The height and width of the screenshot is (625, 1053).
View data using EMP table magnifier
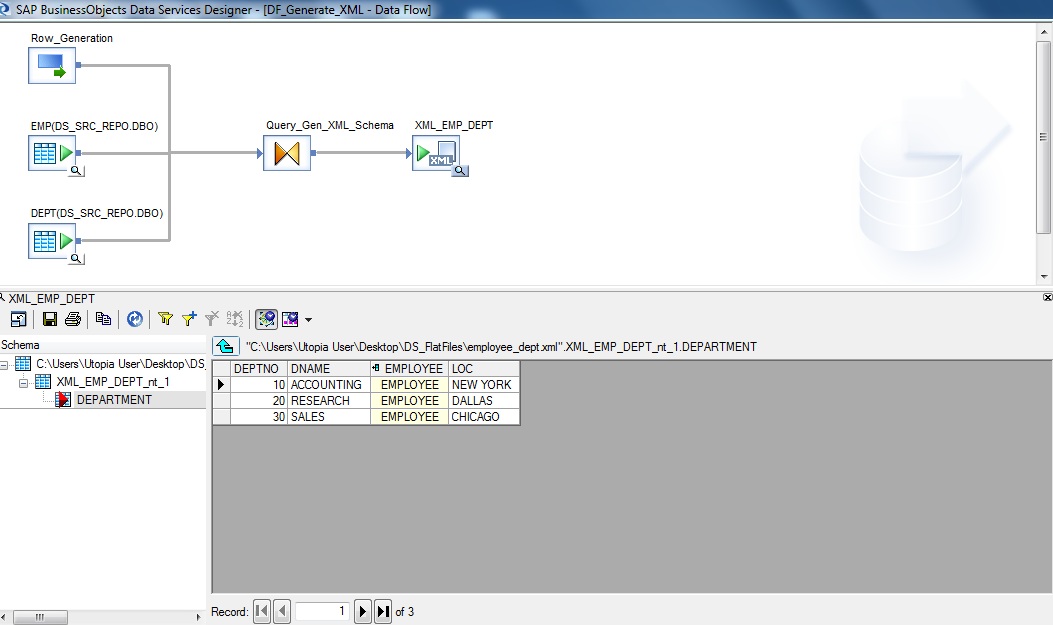(x=77, y=171)
